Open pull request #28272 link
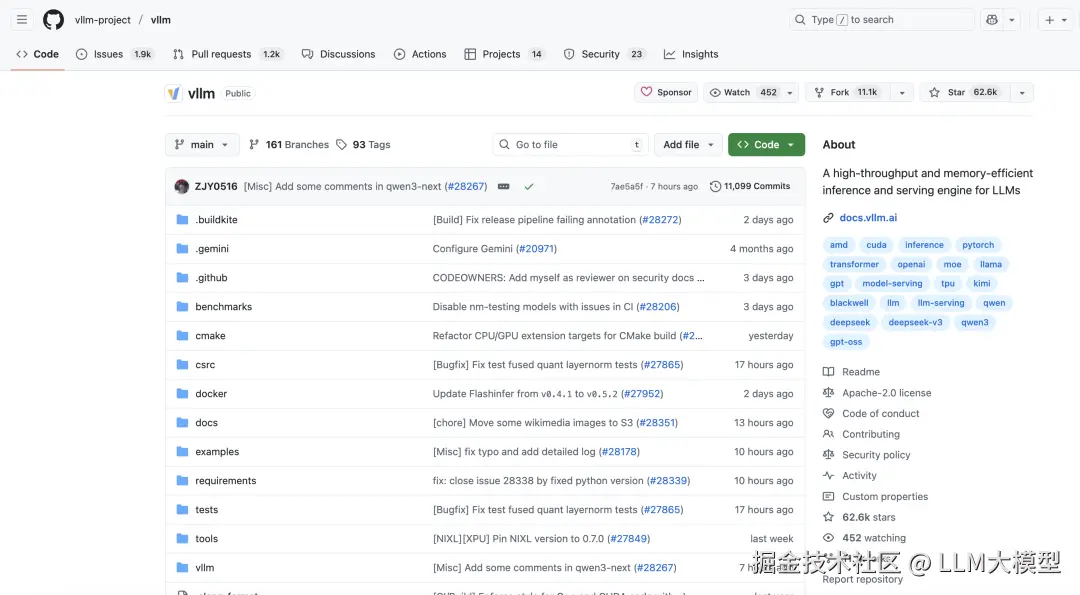1080x595 pixels. (660, 220)
